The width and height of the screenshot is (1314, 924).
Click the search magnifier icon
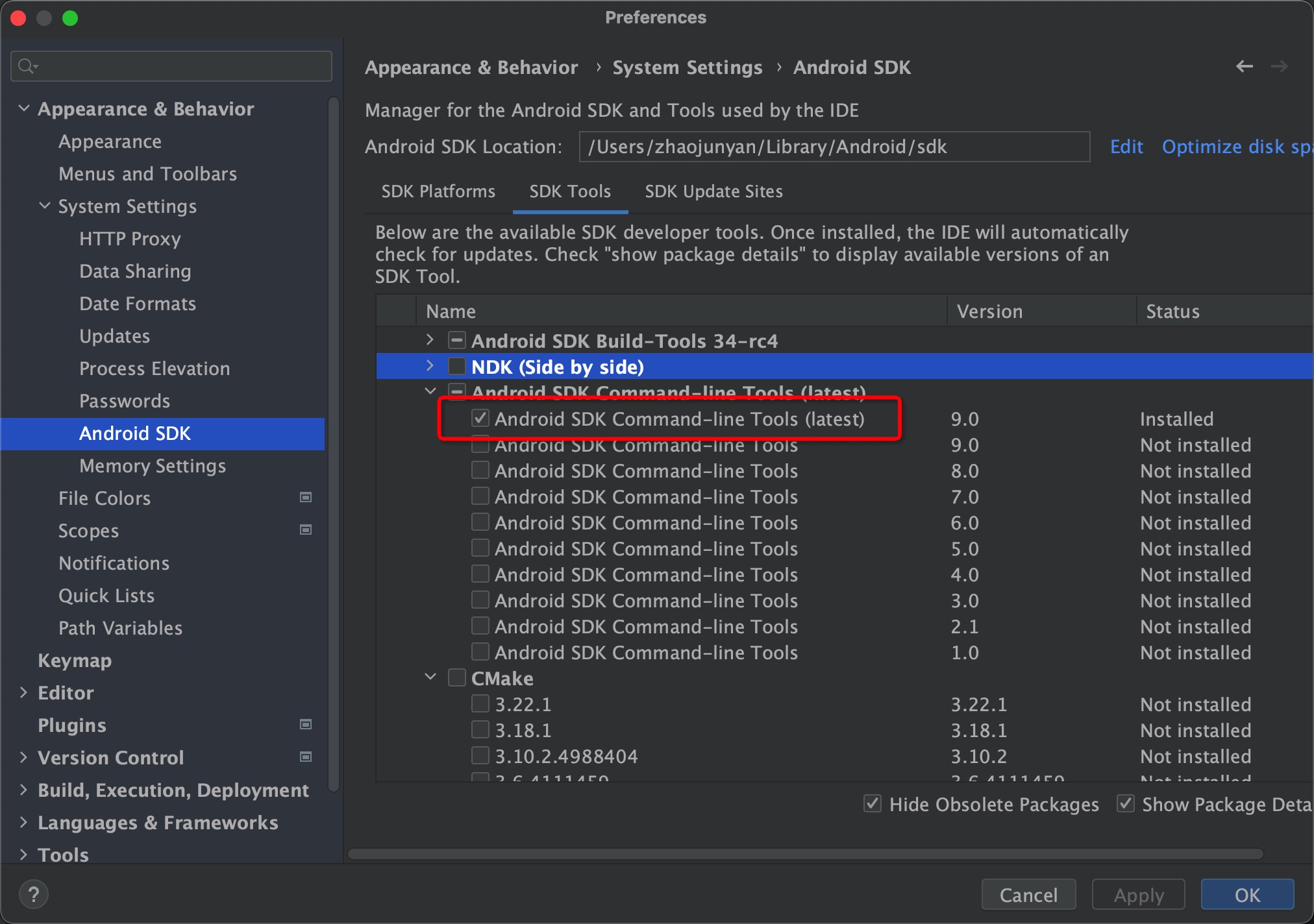click(28, 66)
